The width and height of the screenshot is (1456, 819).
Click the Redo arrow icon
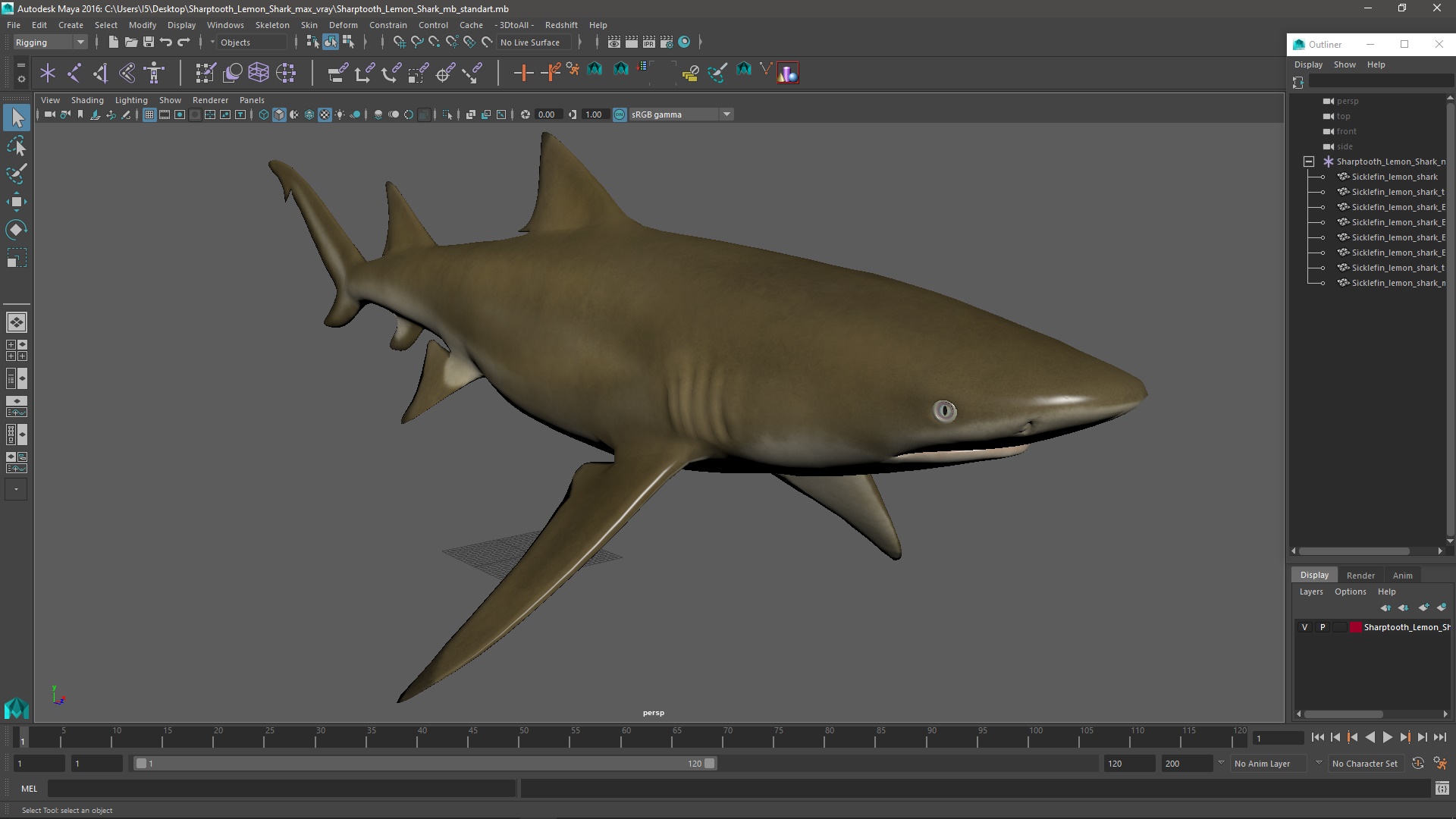pyautogui.click(x=184, y=42)
